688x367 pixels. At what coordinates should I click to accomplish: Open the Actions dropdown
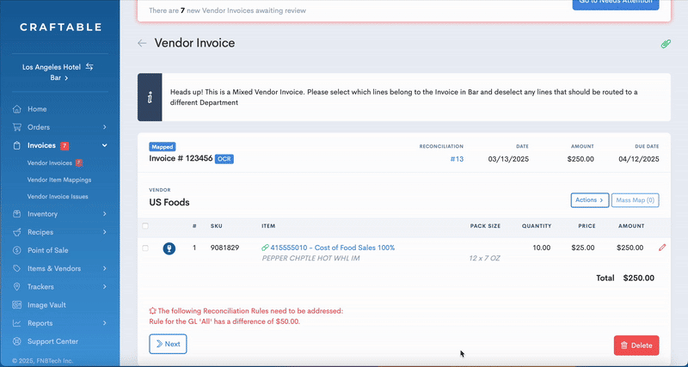click(x=589, y=200)
